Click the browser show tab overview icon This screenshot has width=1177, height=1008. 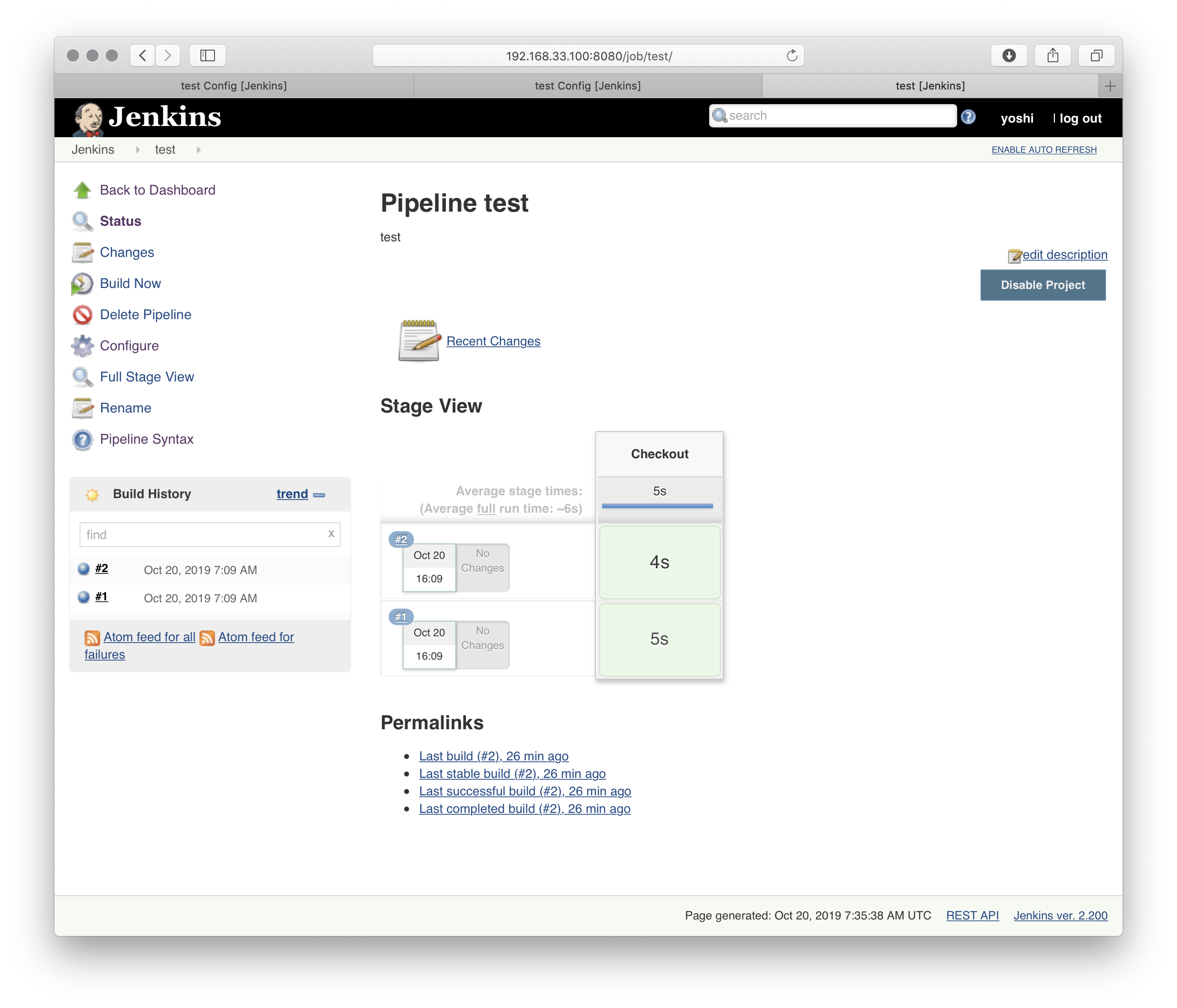[1096, 55]
